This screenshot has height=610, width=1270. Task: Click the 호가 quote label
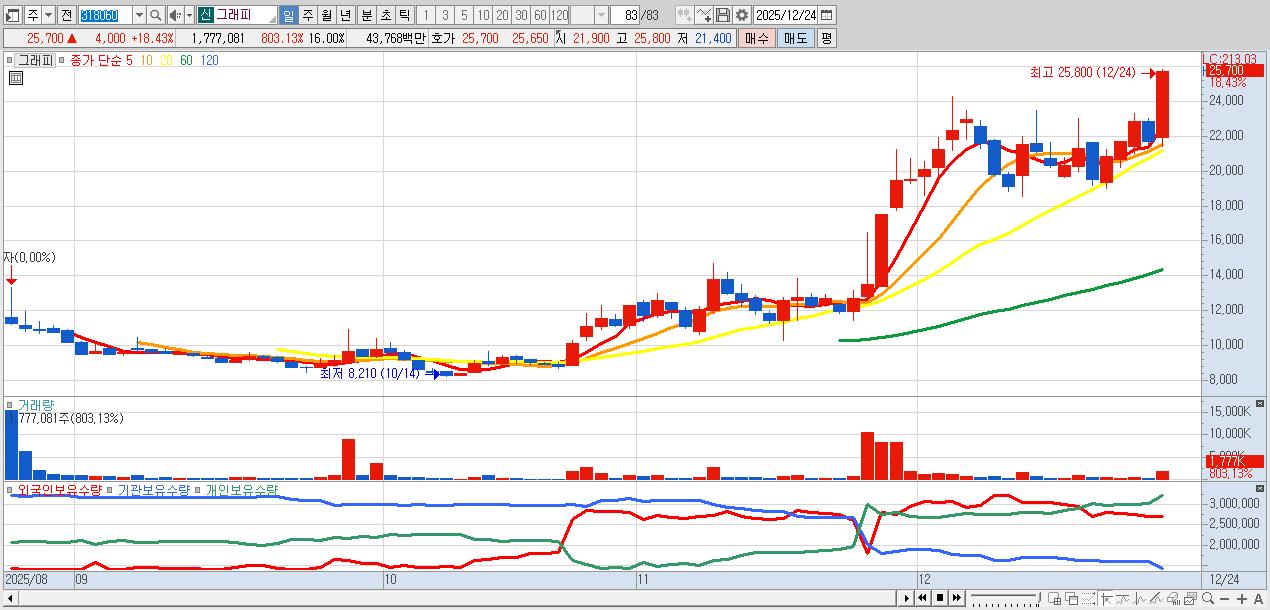(443, 38)
